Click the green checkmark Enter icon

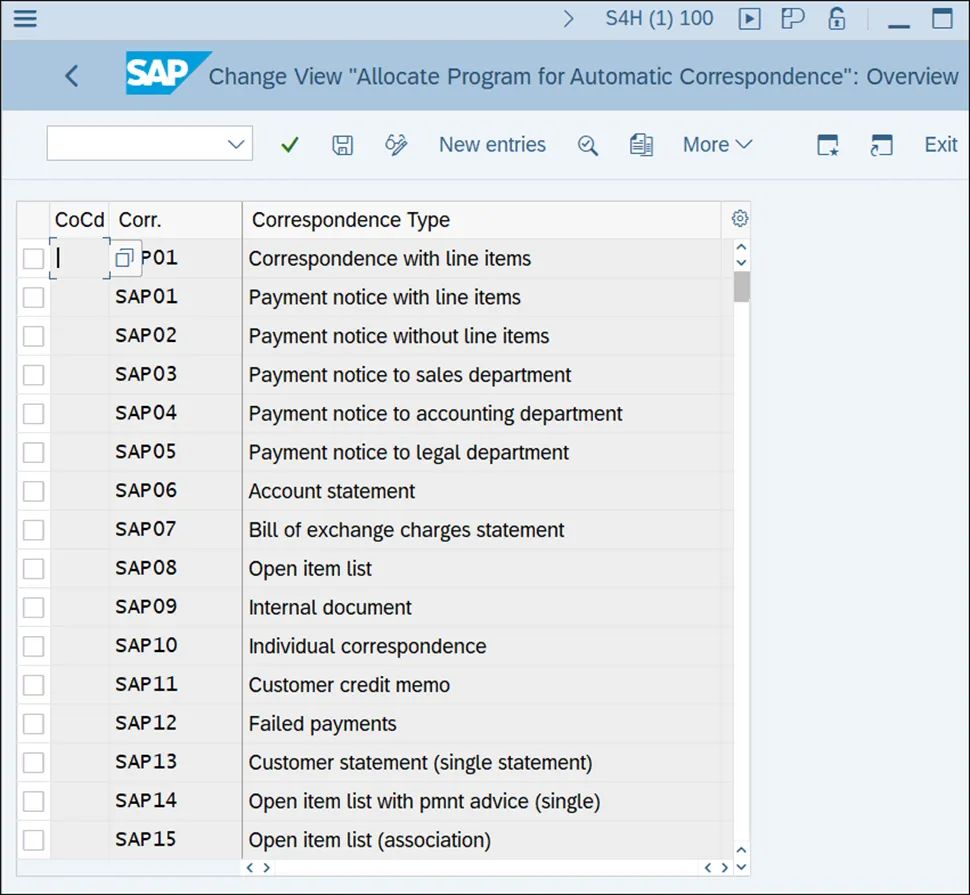[x=290, y=145]
